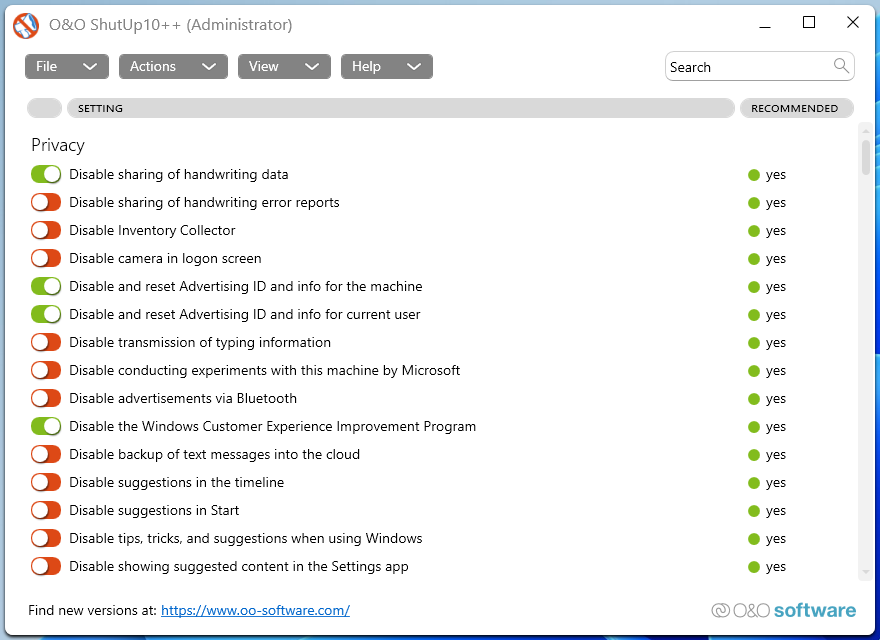Viewport: 880px width, 640px height.
Task: Click 'yes' in the camera in logon screen row
Action: tap(776, 259)
